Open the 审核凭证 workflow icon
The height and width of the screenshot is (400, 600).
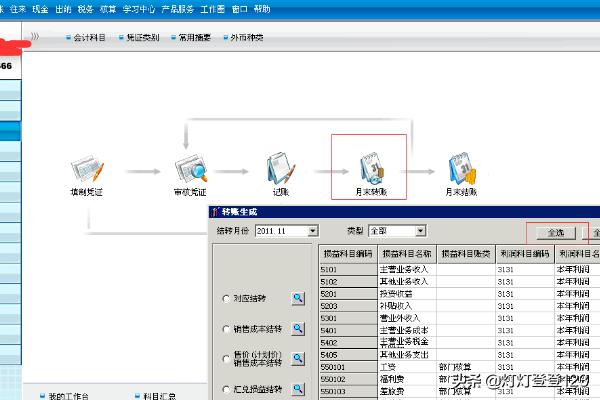pos(190,175)
